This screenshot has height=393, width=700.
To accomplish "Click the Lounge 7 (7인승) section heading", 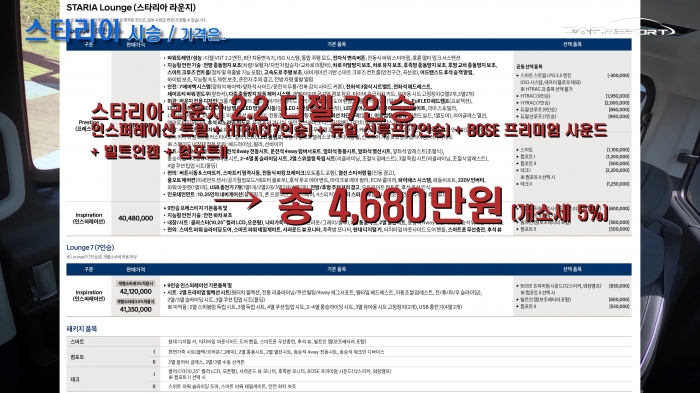I will 90,247.
